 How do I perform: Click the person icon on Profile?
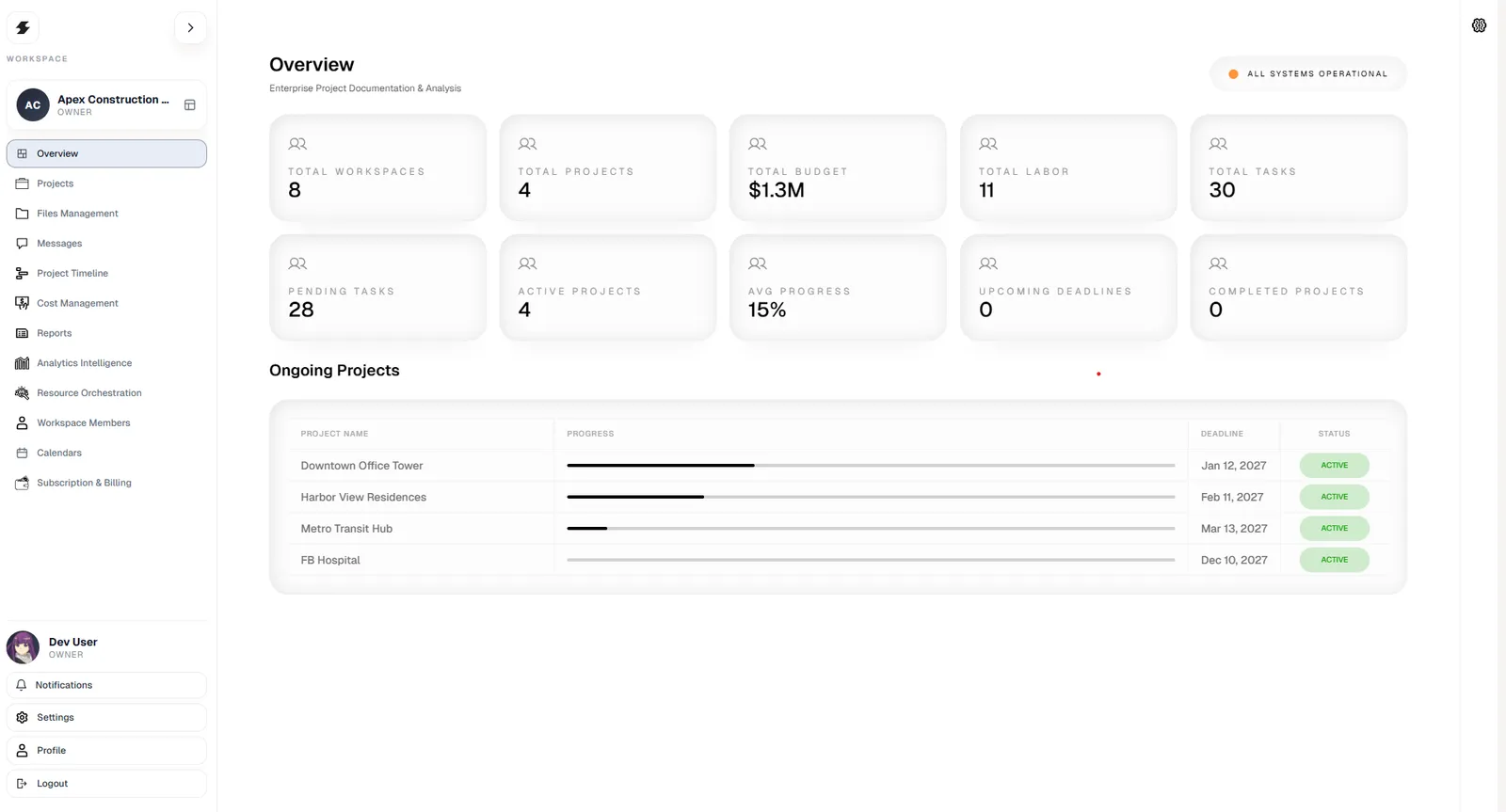pos(22,750)
